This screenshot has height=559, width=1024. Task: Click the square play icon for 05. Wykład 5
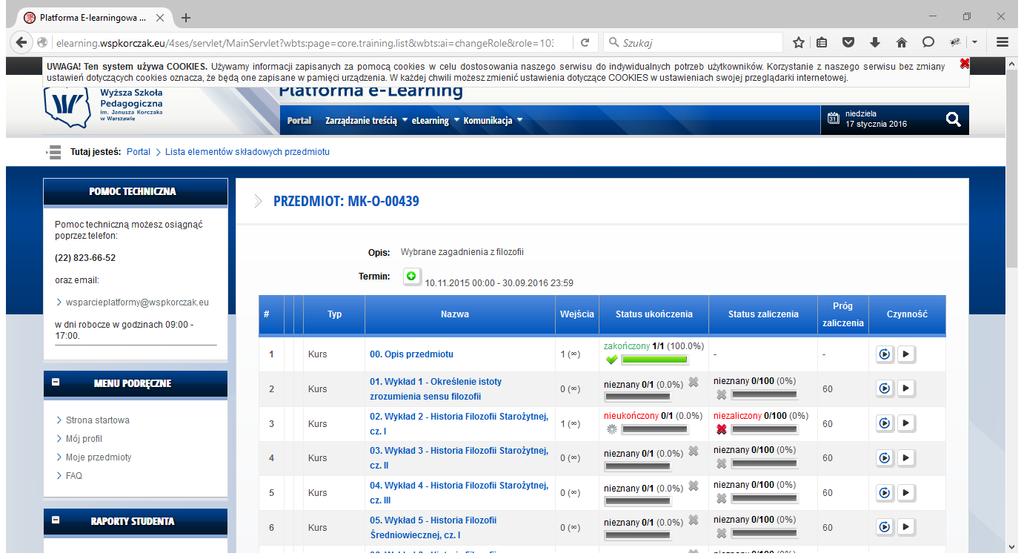pyautogui.click(x=906, y=527)
